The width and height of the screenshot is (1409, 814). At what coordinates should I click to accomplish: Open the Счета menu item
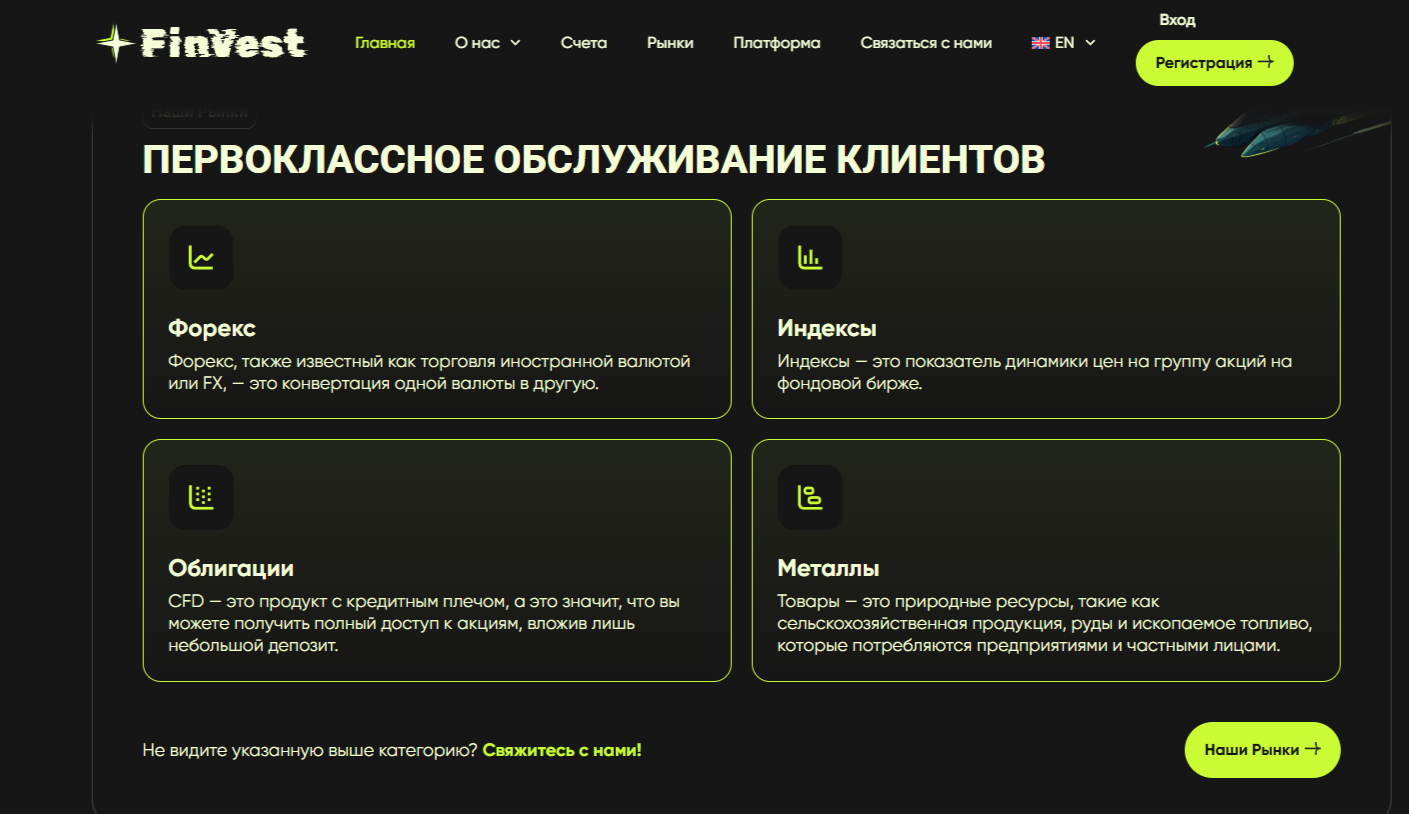[x=584, y=43]
